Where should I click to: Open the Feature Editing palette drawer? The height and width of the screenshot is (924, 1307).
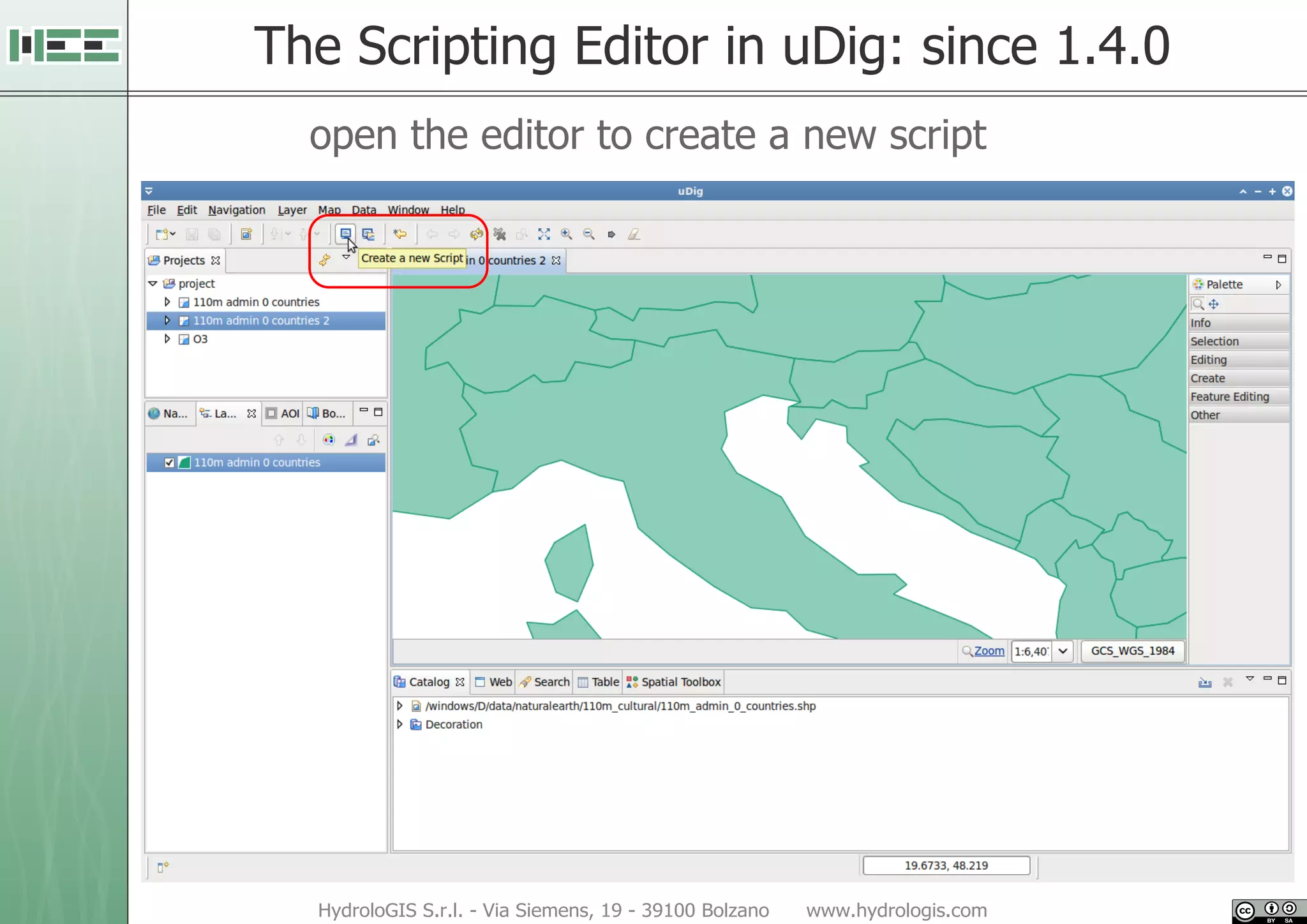click(x=1239, y=397)
